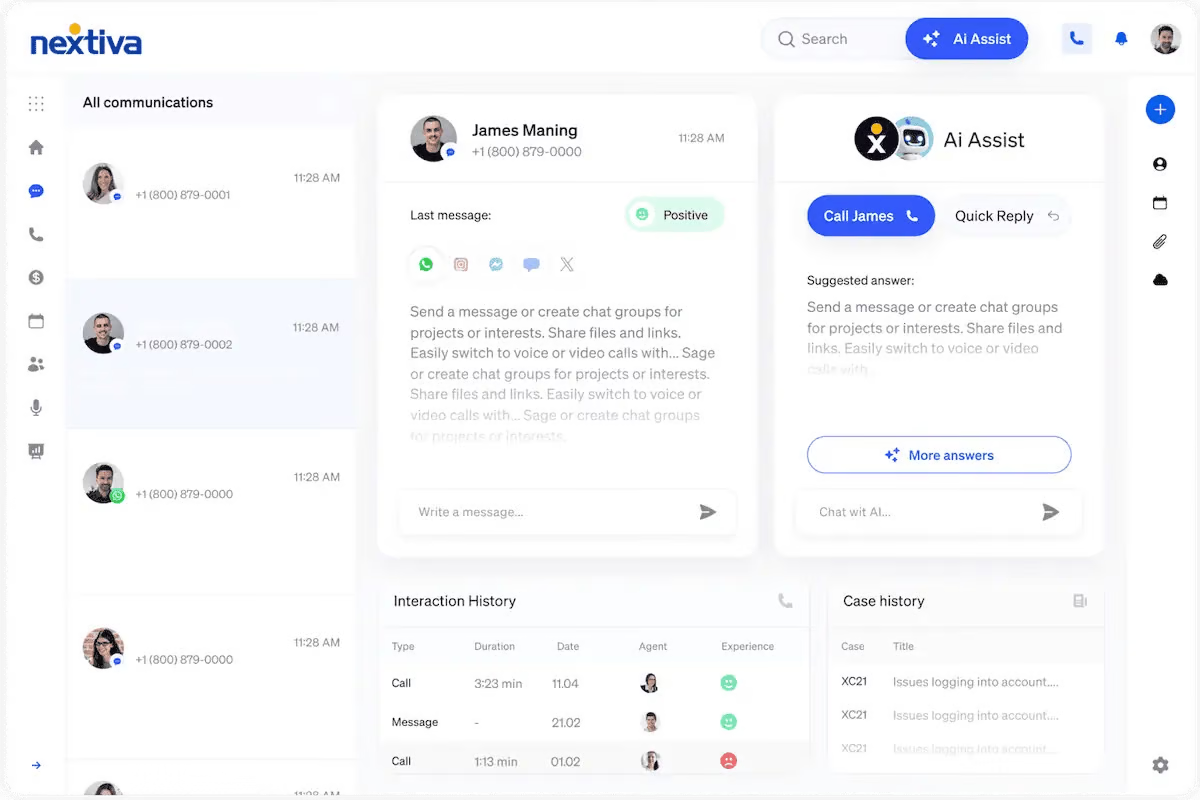Click the blue plus add button
1200x800 pixels.
(x=1160, y=110)
